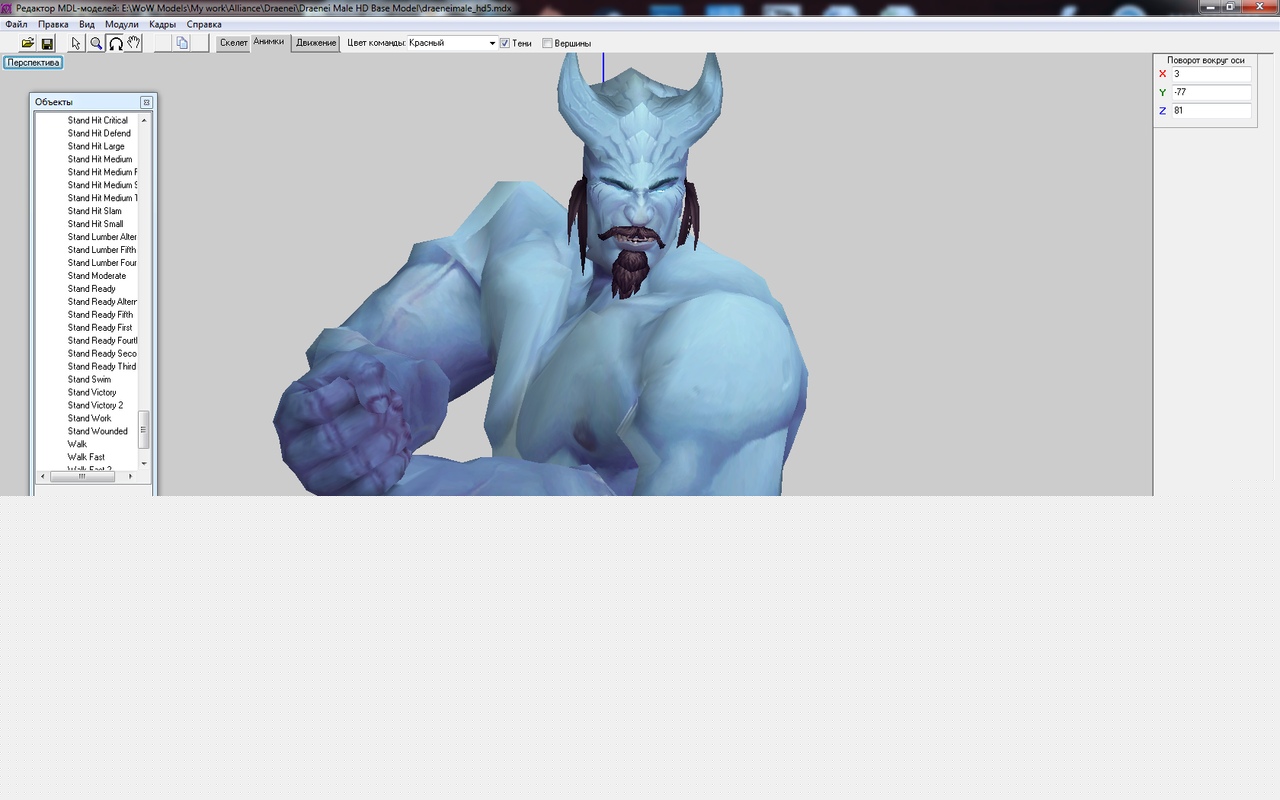Select the arrow pointer tool
Viewport: 1280px width, 800px height.
coord(76,43)
